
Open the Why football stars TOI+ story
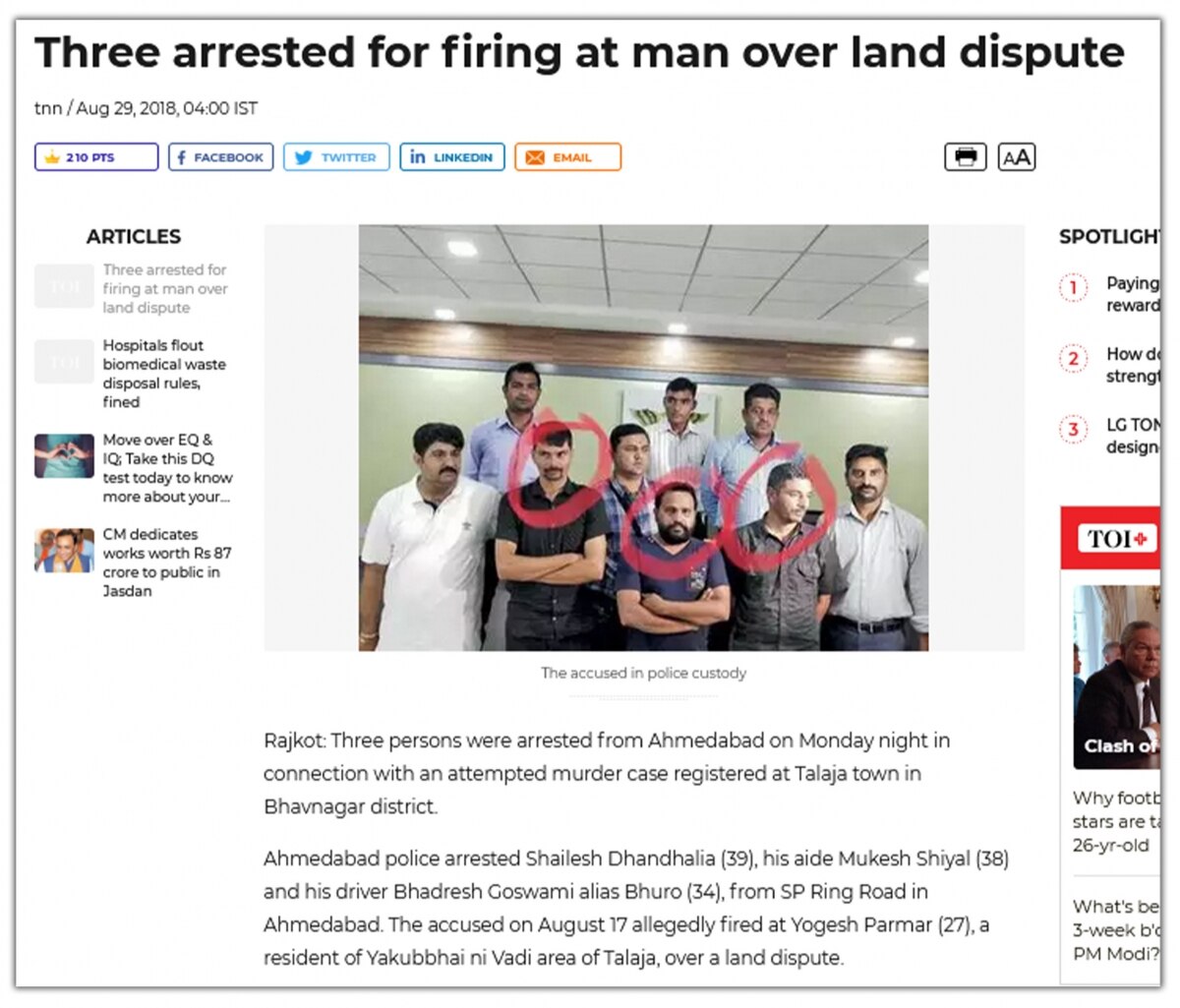click(x=1117, y=821)
